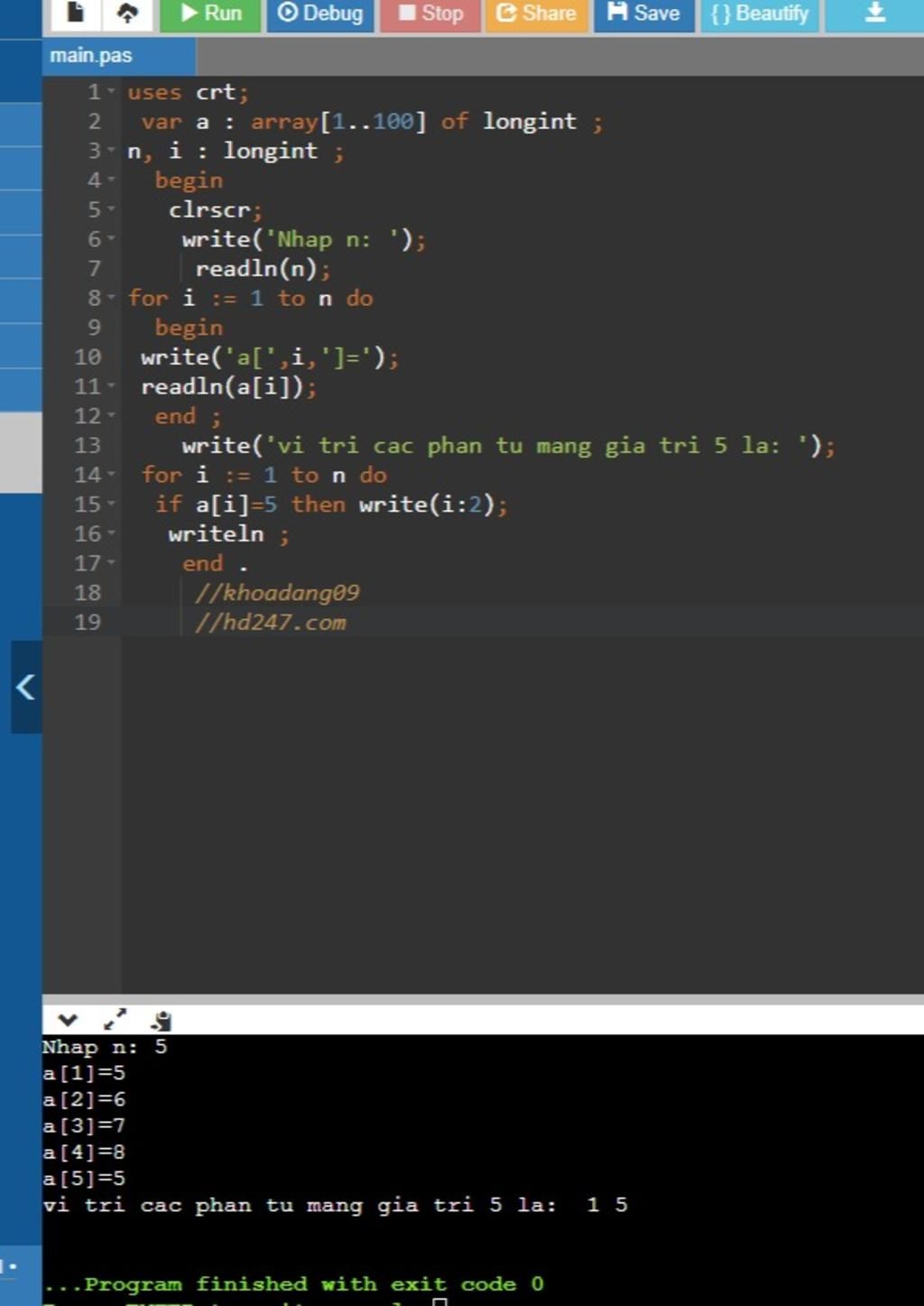Click the 'readln(n);' statement

point(263,269)
